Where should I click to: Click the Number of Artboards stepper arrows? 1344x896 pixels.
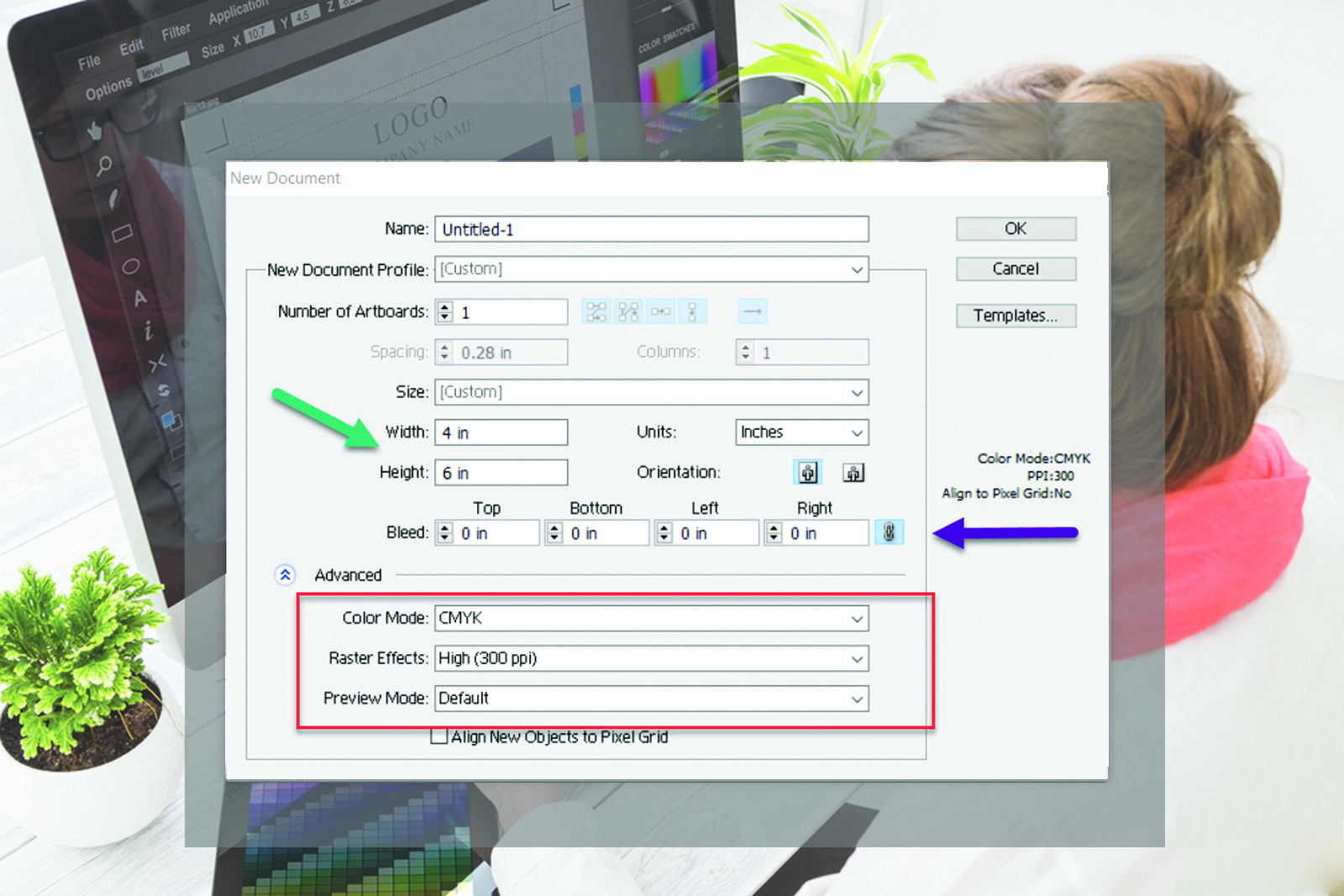(x=445, y=312)
